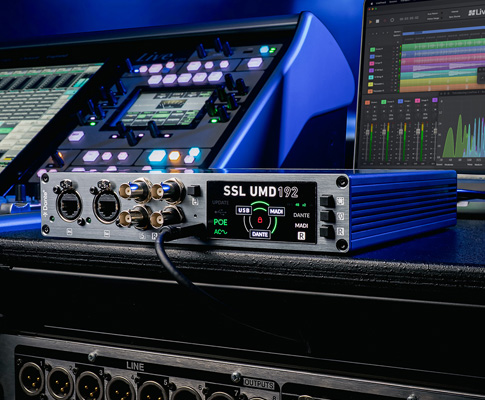Click the yellow audio clip in the timeline
485x400 pixels.
point(438,81)
